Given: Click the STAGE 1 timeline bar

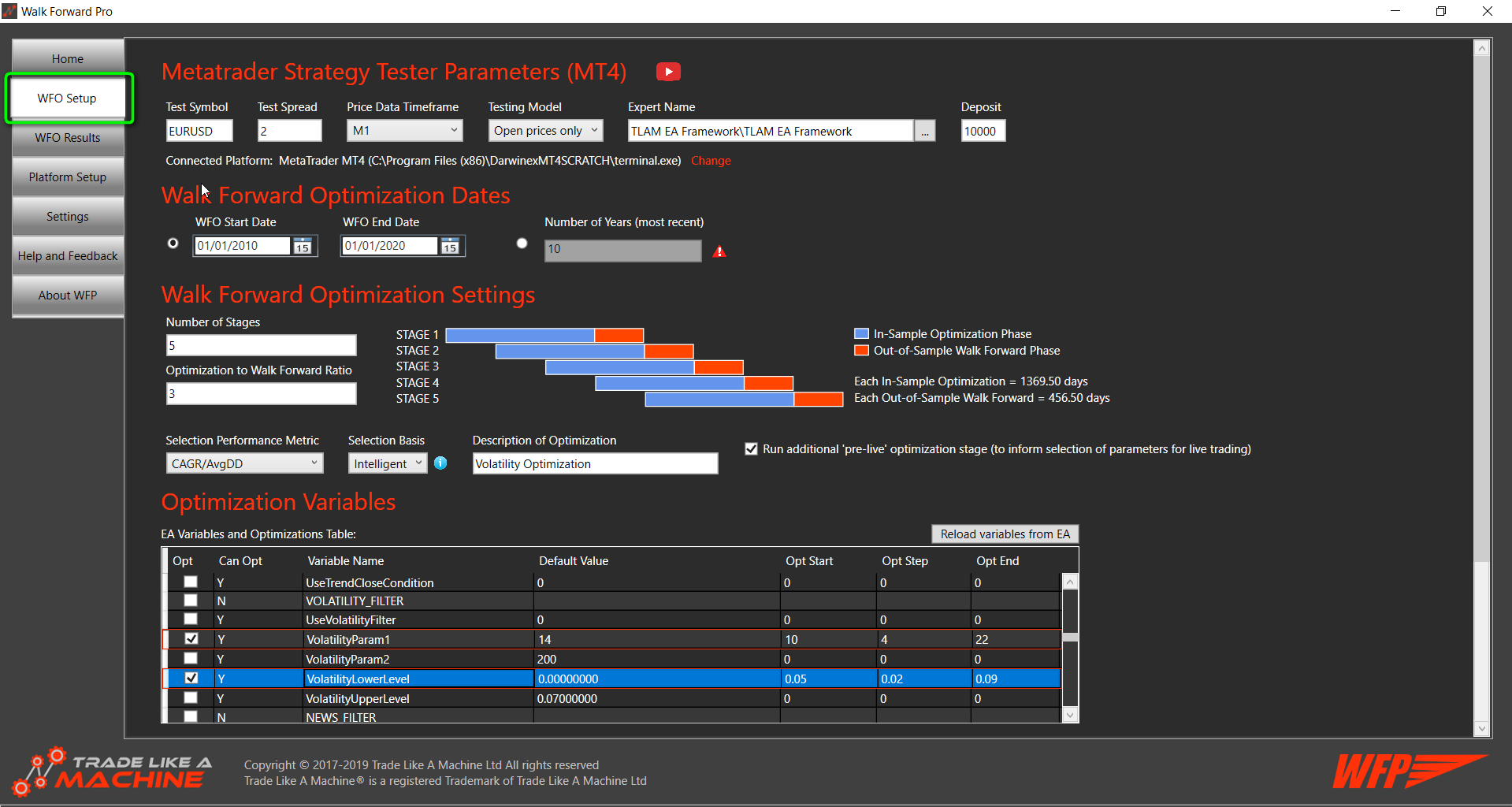Looking at the screenshot, I should click(x=544, y=335).
